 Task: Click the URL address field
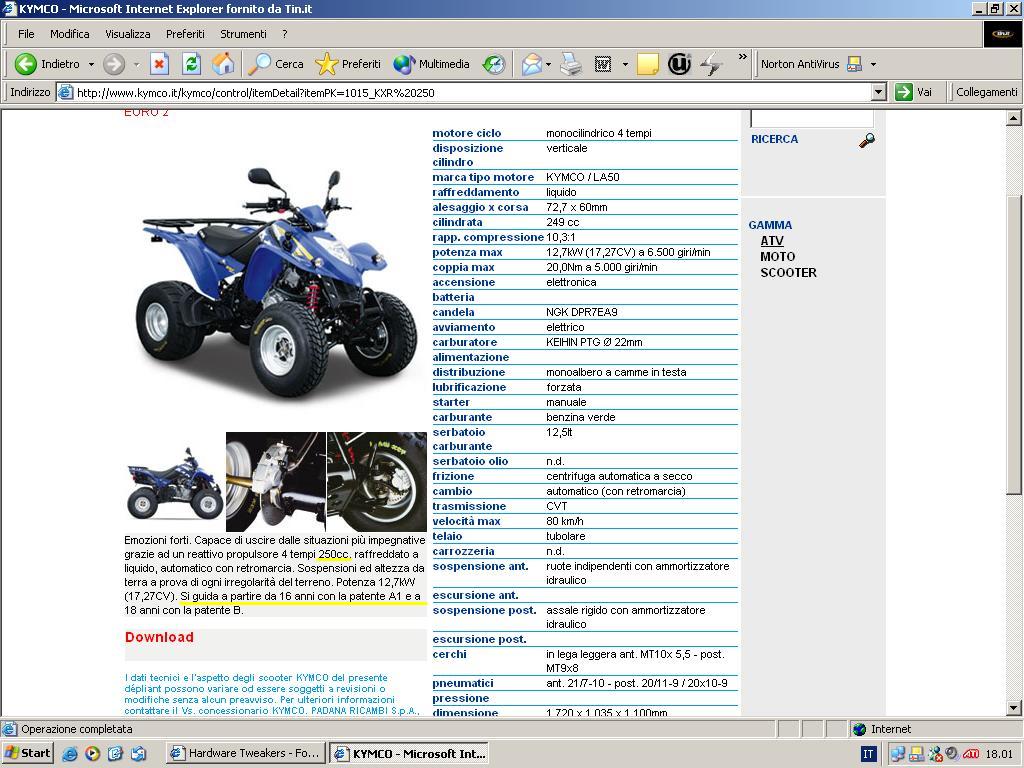pyautogui.click(x=472, y=92)
